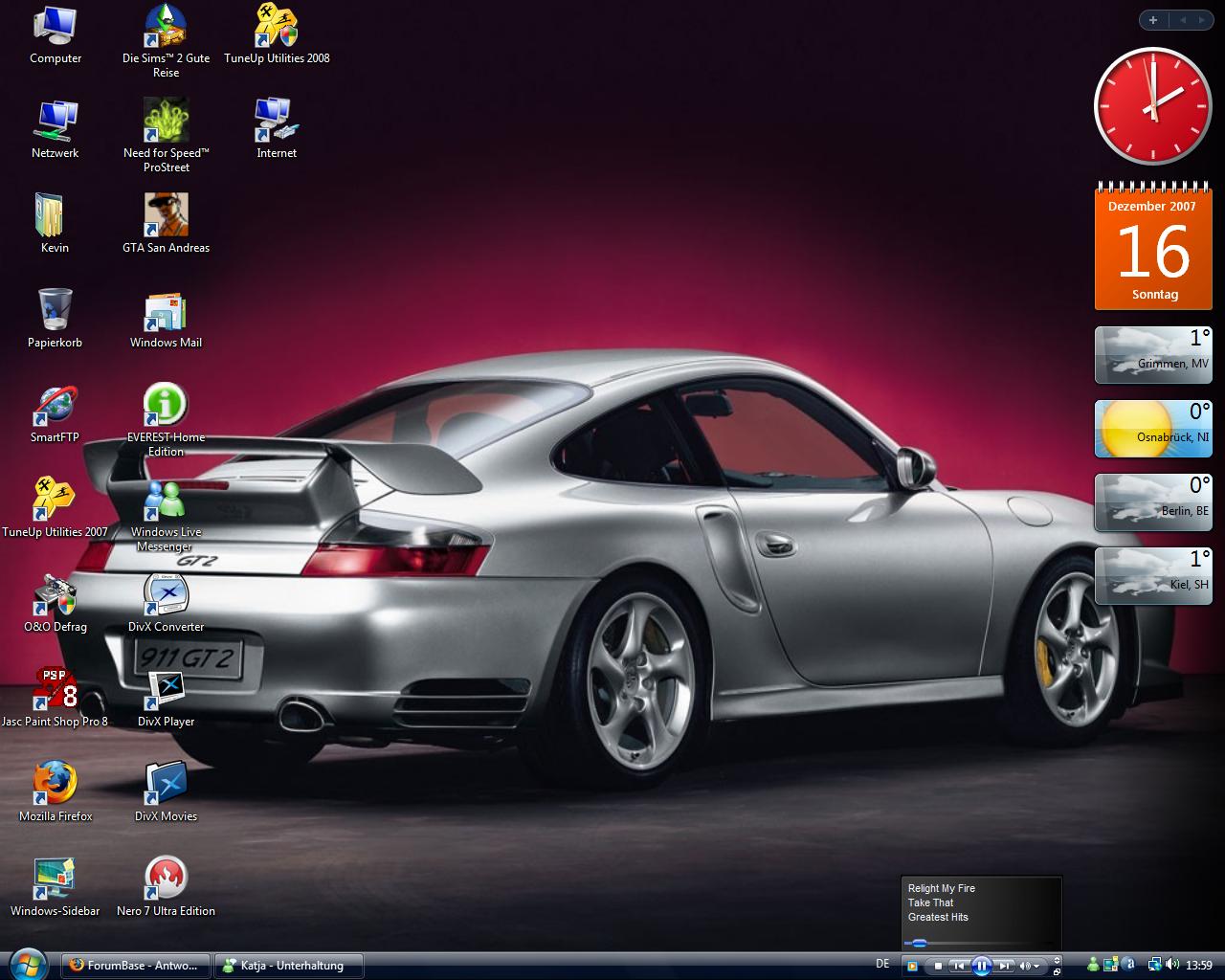Click the tray icon with letter a
The width and height of the screenshot is (1225, 980).
click(1128, 965)
